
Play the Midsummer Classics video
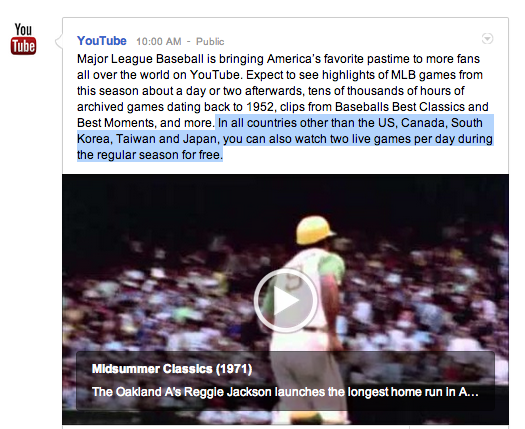click(286, 300)
